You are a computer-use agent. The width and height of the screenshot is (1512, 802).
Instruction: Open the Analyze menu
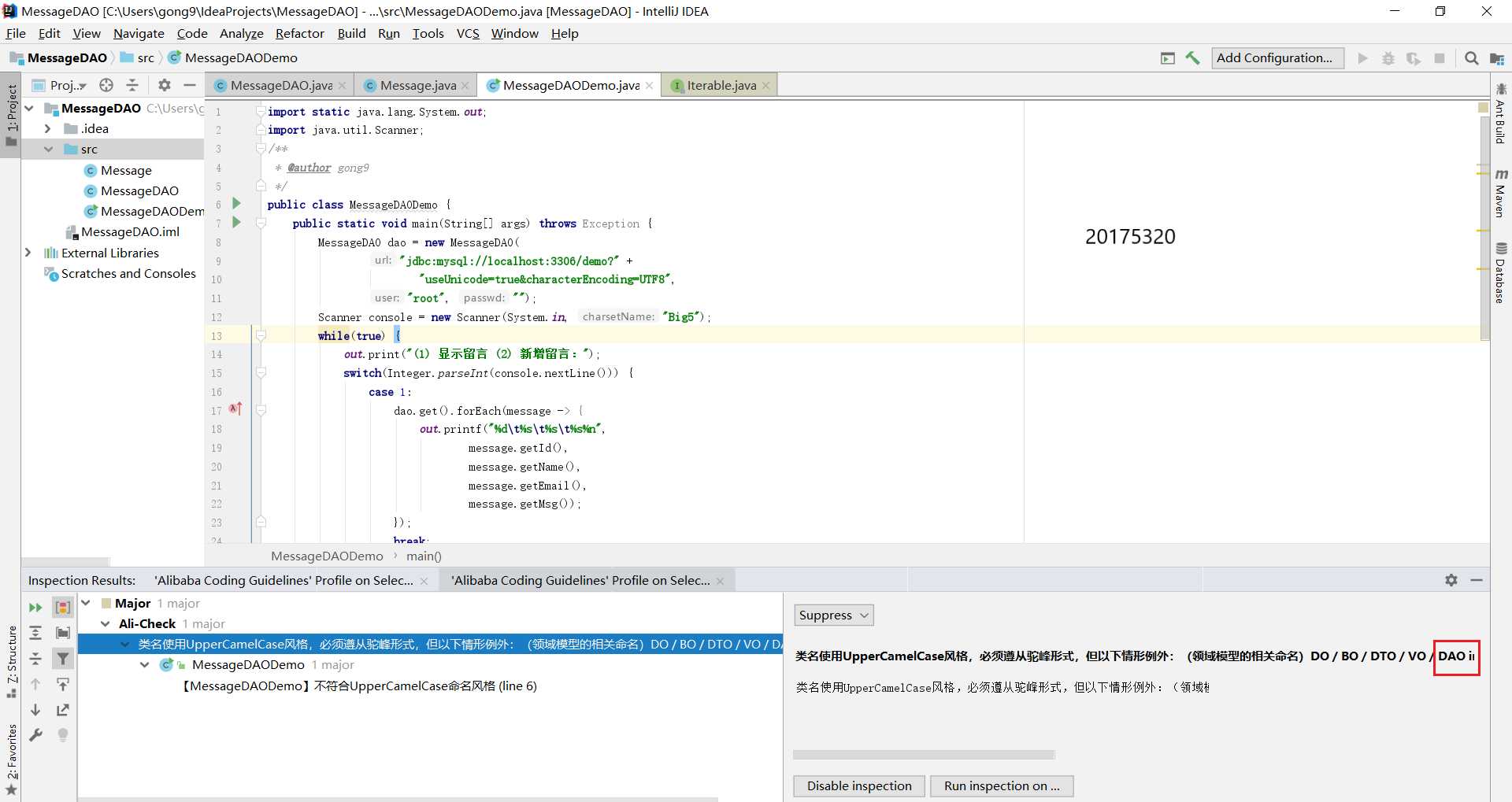point(242,33)
